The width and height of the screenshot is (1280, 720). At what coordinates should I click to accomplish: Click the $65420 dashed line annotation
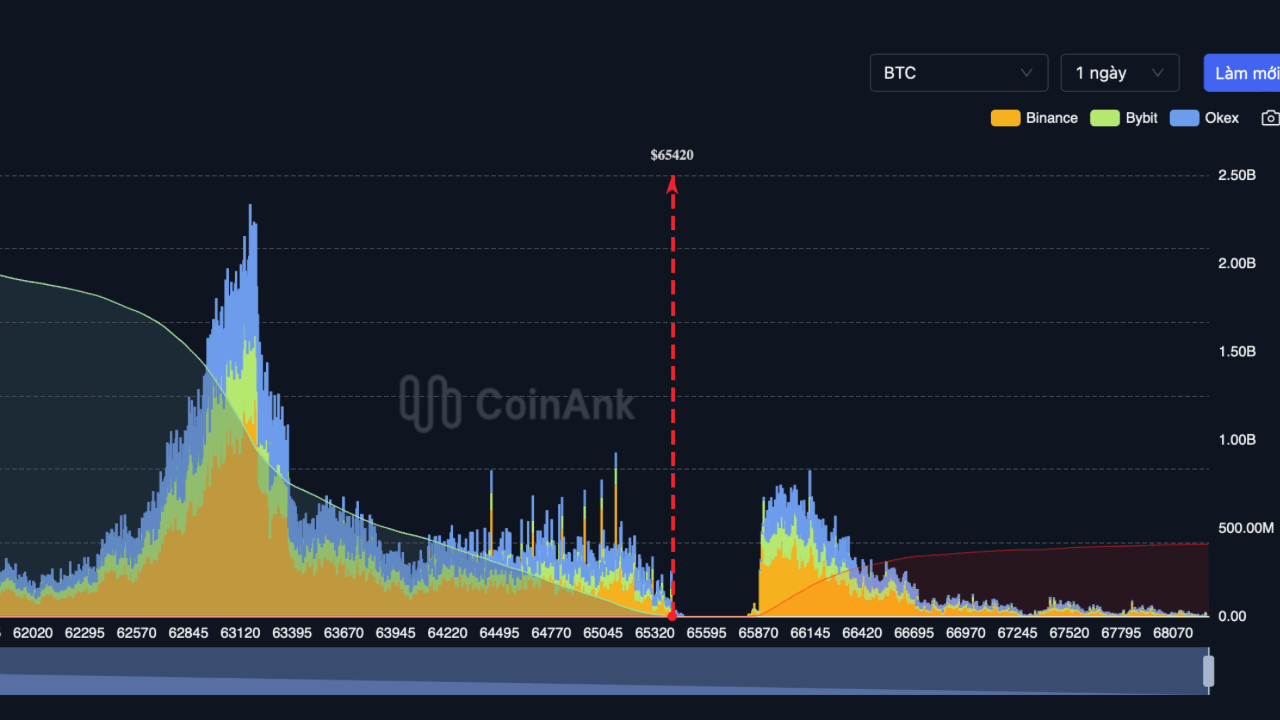pos(672,400)
